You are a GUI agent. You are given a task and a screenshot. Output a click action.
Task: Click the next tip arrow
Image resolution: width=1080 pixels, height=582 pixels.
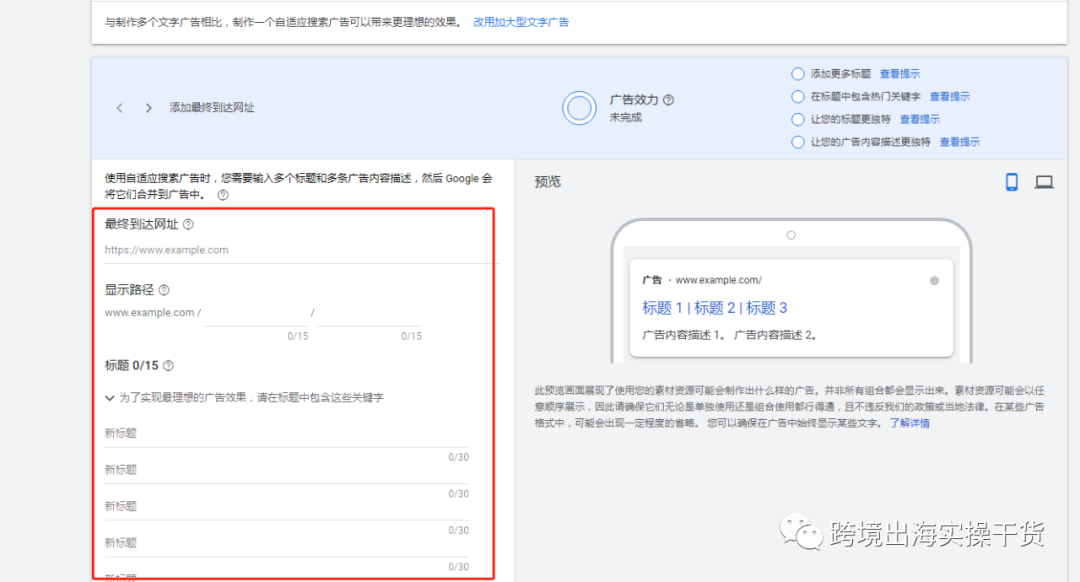(x=148, y=108)
